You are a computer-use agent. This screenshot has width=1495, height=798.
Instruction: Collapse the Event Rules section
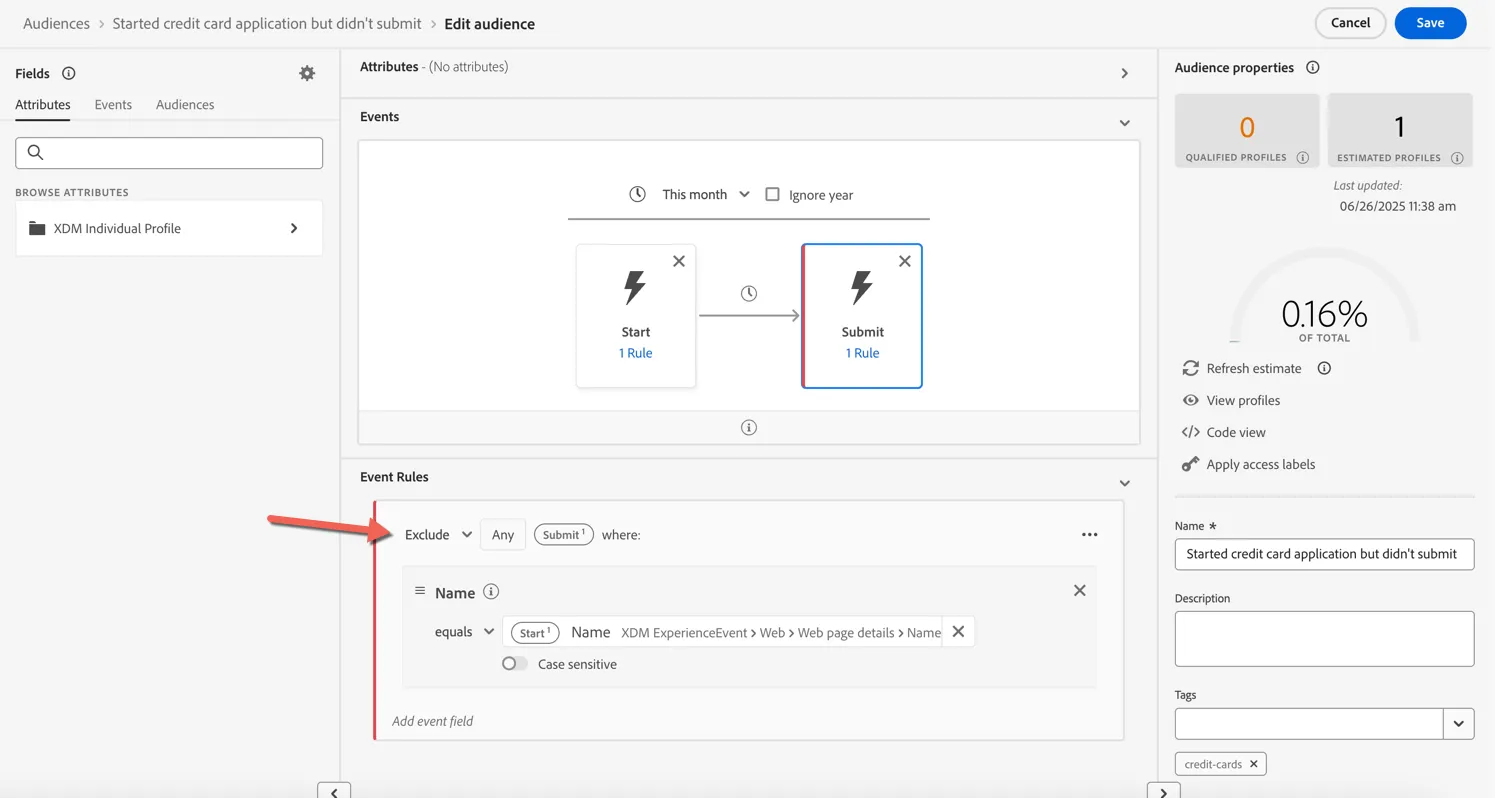[x=1124, y=483]
